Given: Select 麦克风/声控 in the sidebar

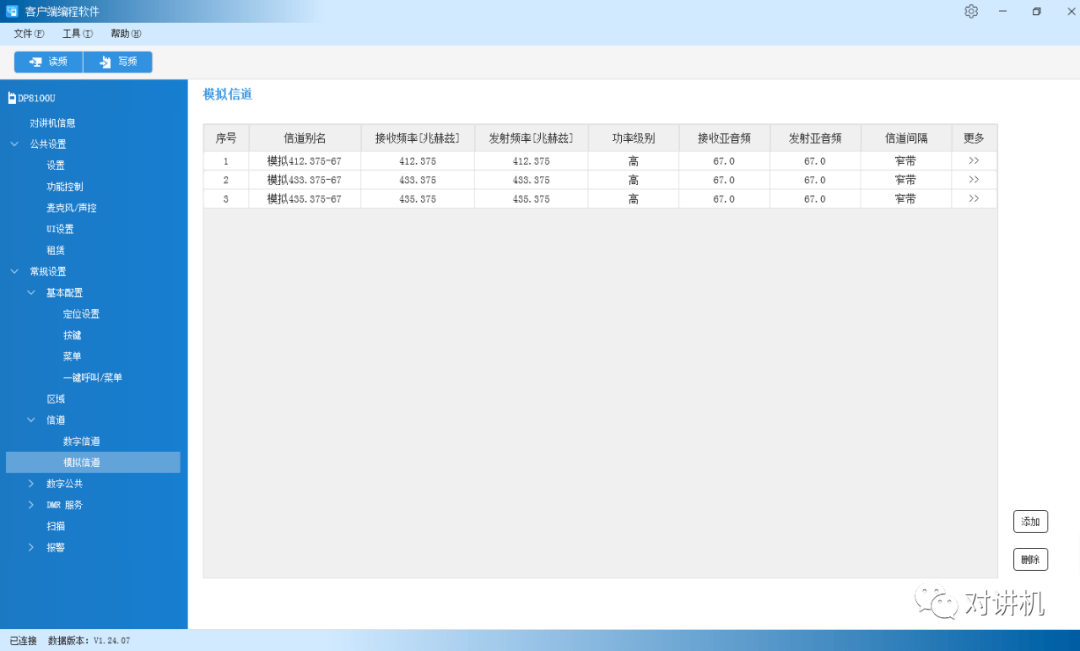Looking at the screenshot, I should pyautogui.click(x=72, y=207).
